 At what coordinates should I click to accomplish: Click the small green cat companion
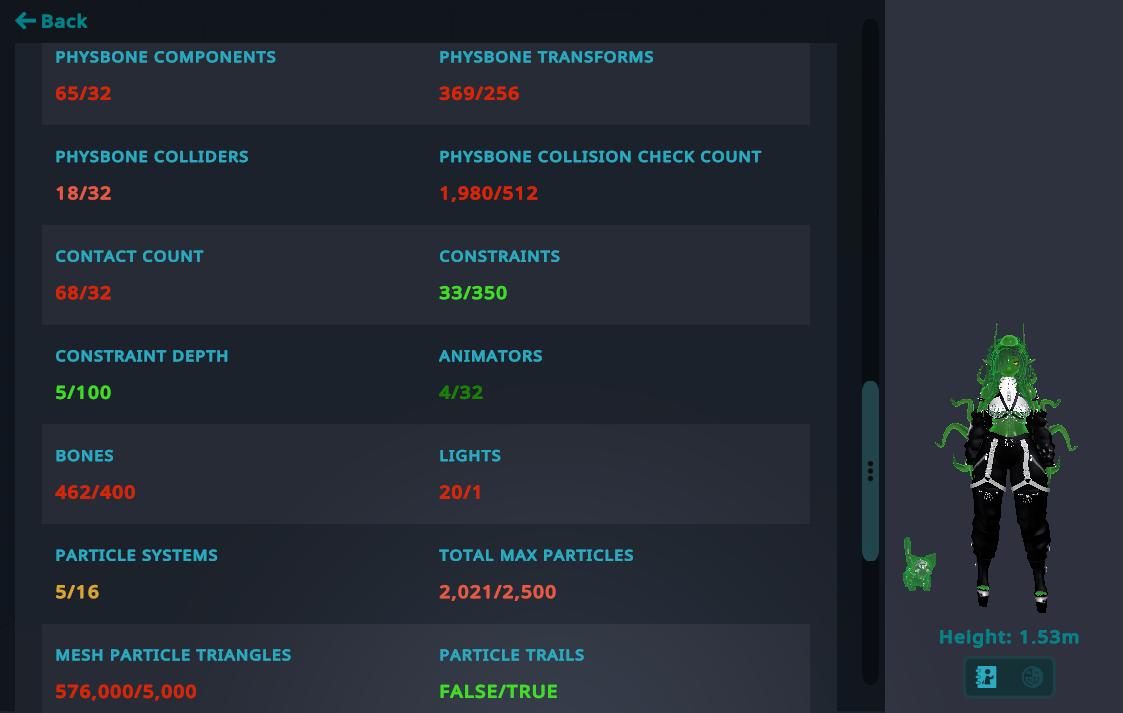[x=919, y=566]
